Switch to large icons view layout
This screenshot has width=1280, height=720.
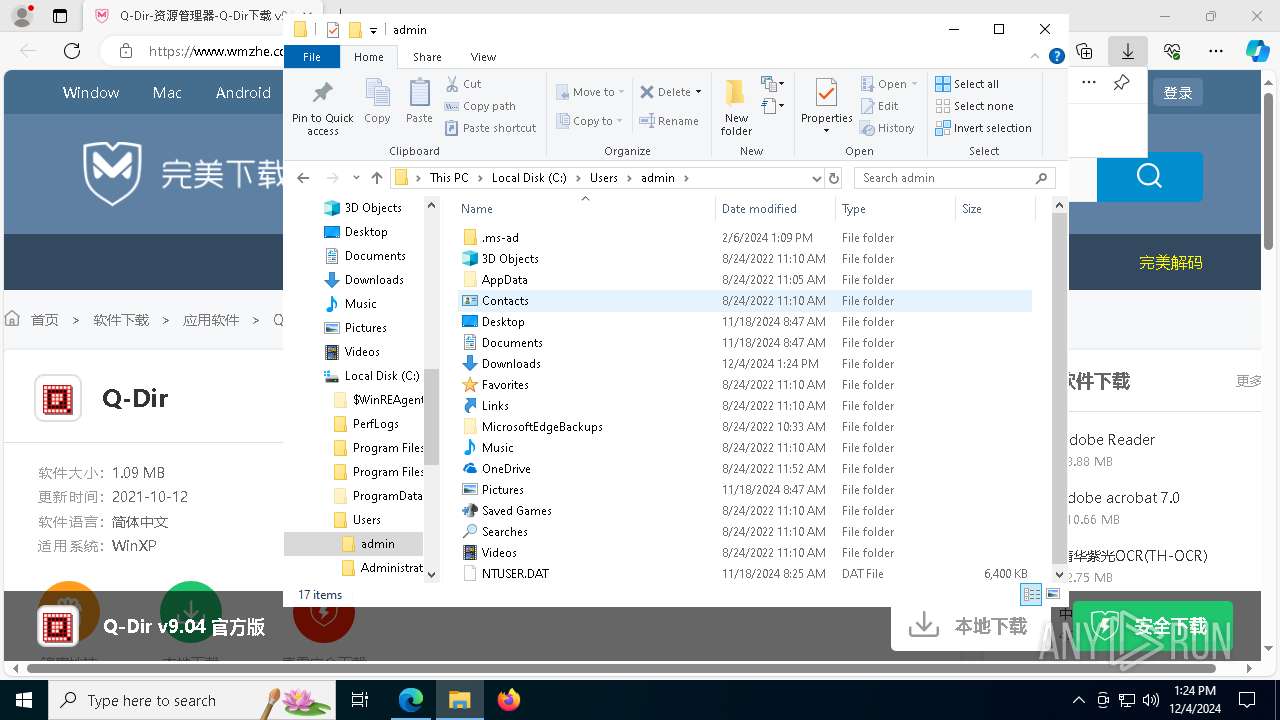point(1052,594)
